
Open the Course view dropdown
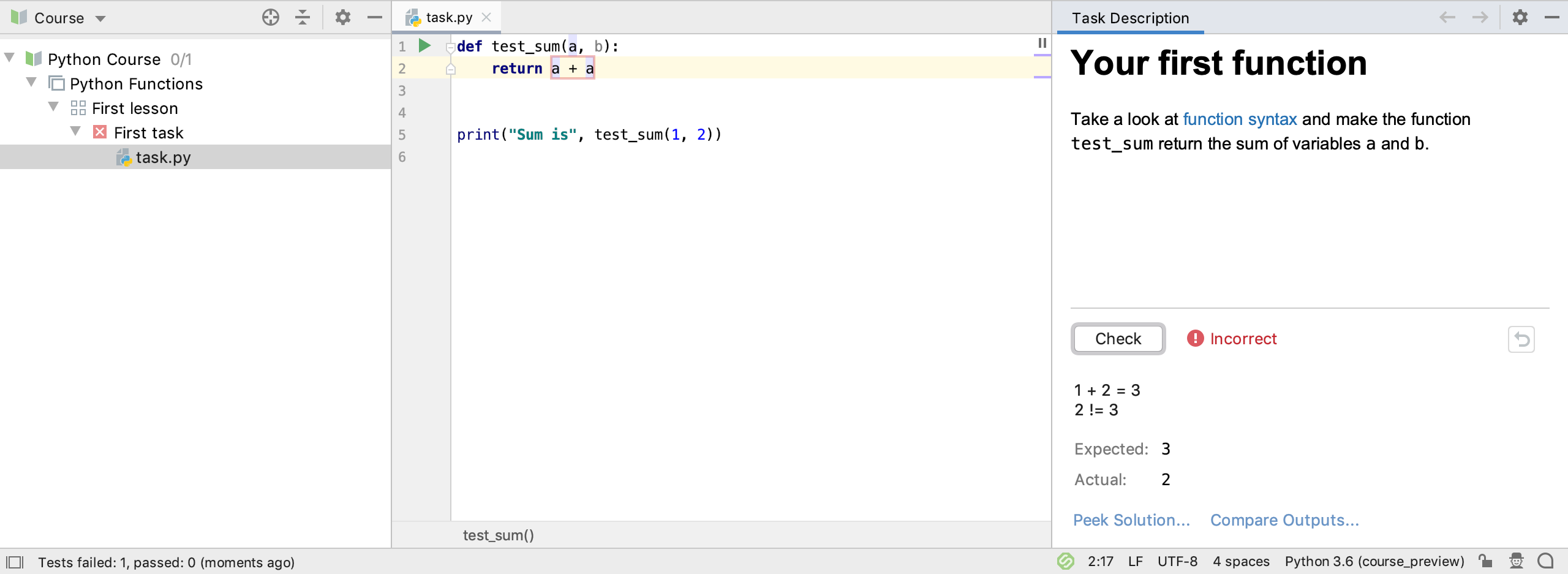point(100,18)
